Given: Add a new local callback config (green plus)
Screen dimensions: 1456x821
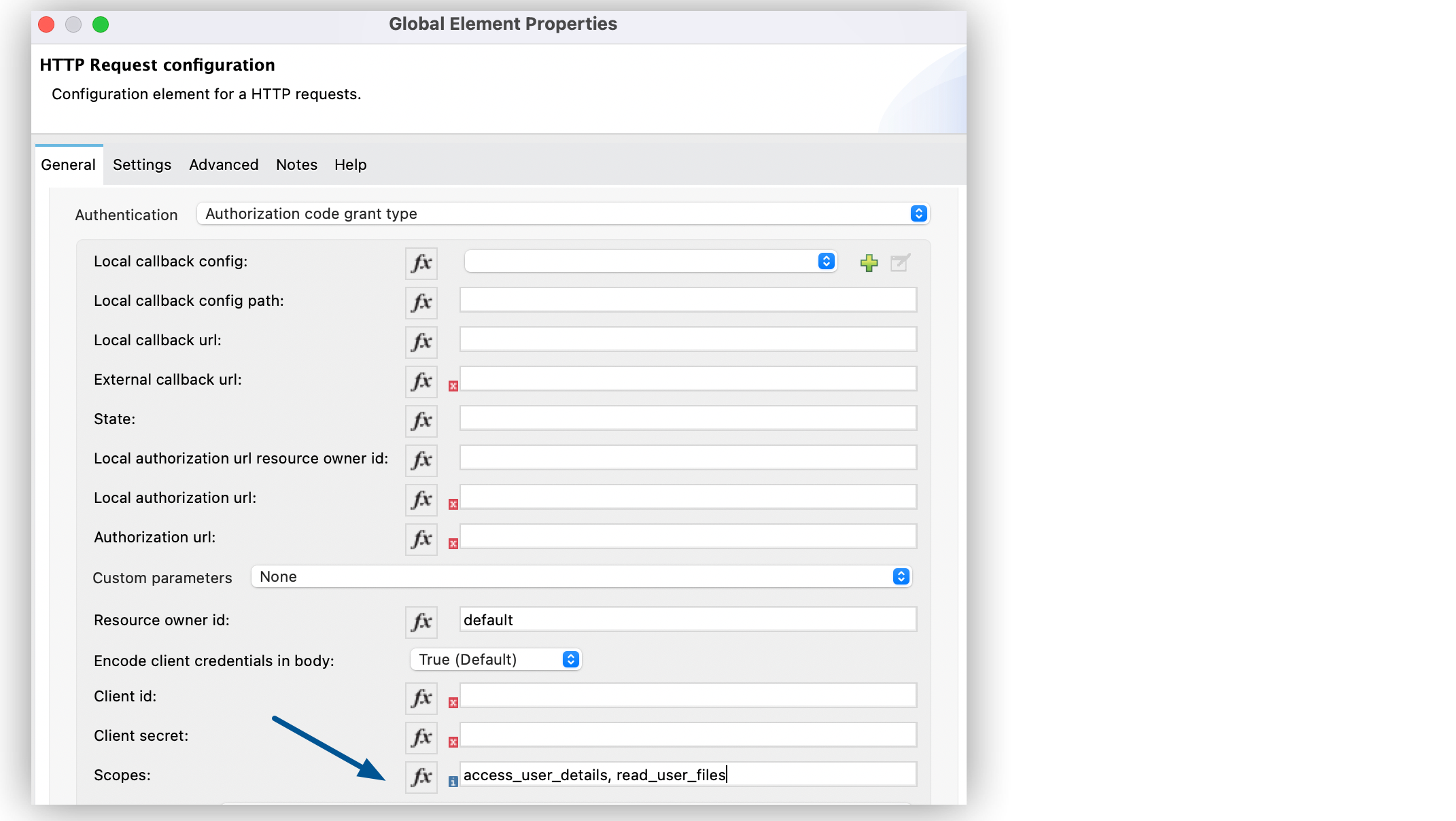Looking at the screenshot, I should click(x=869, y=263).
